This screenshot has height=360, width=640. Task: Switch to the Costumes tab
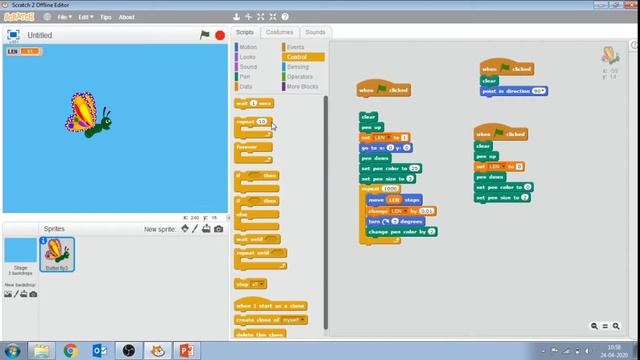(x=280, y=32)
